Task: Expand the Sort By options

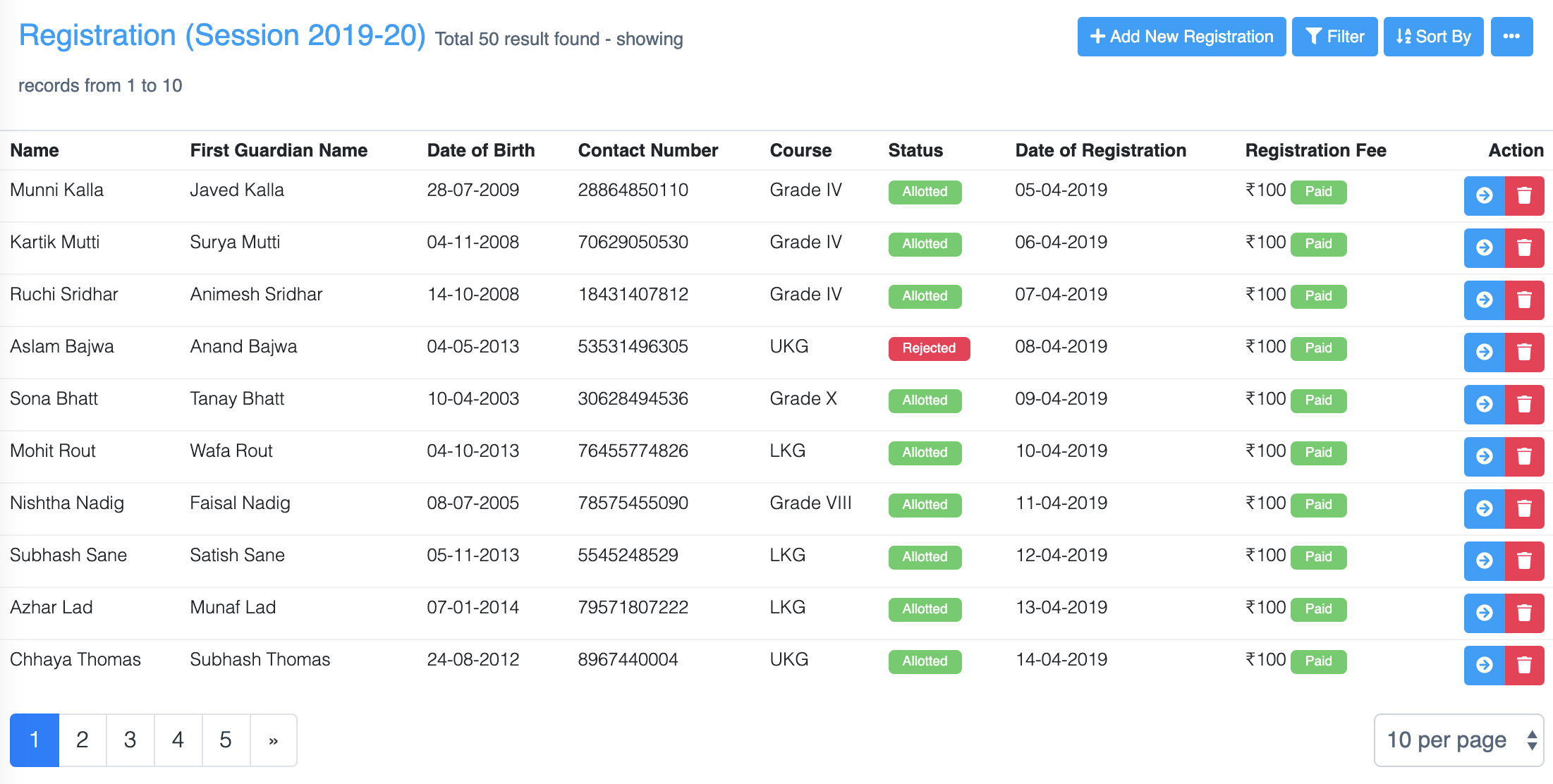Action: 1433,37
